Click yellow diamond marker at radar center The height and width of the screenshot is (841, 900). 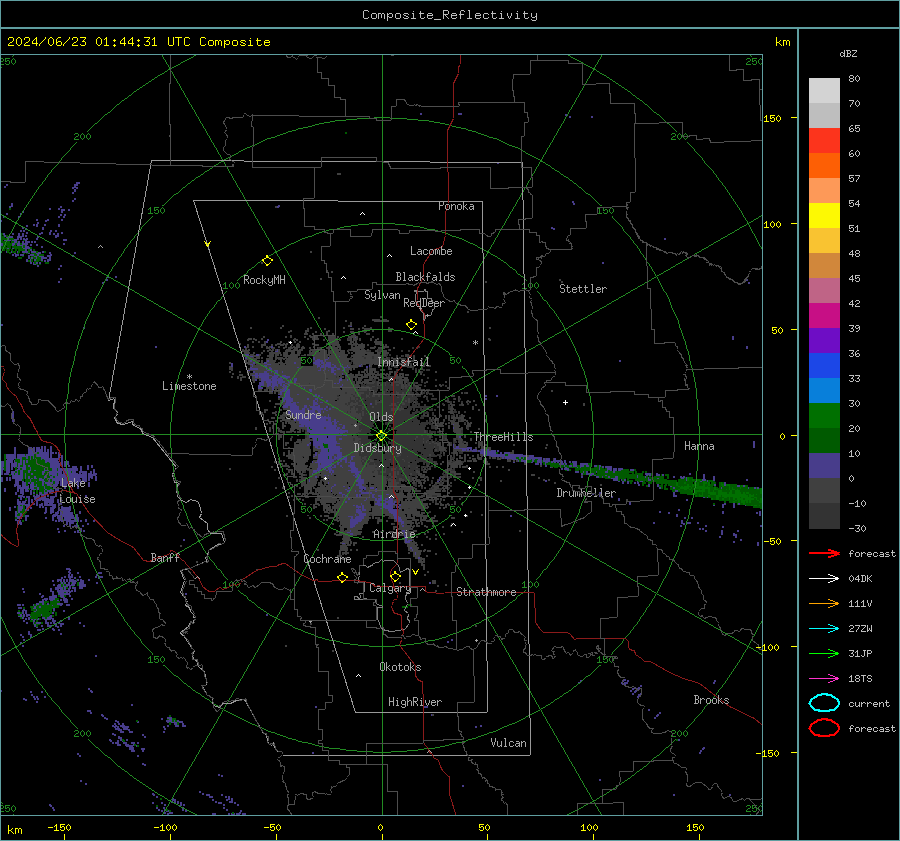click(x=382, y=435)
